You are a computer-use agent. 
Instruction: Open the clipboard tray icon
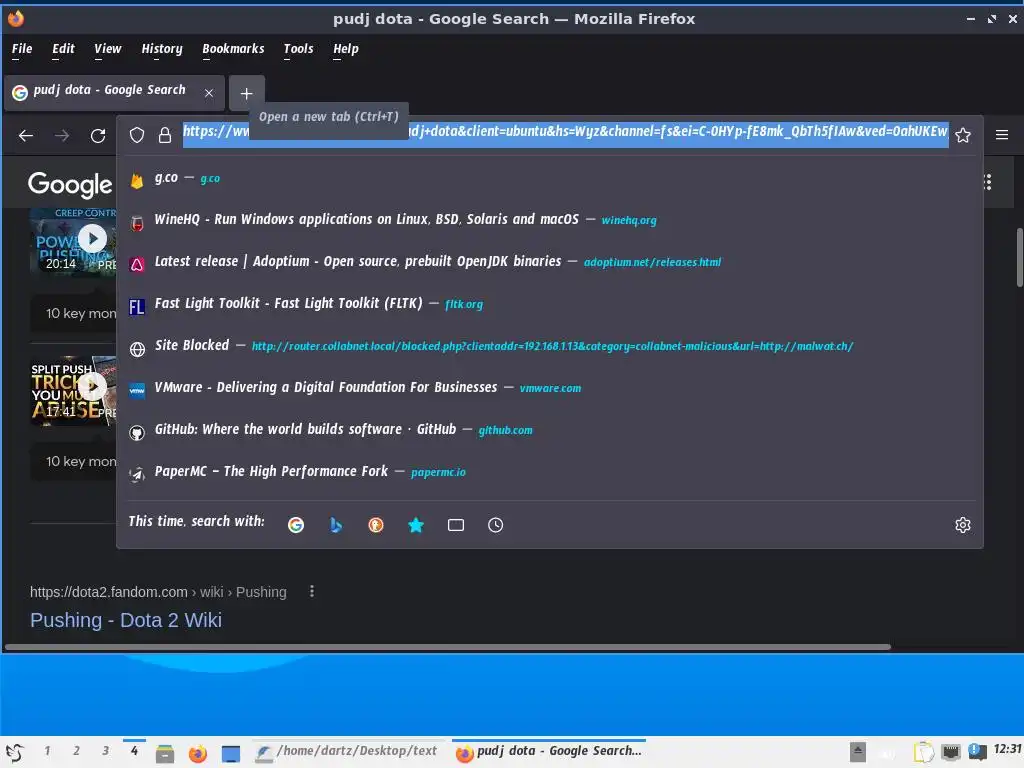click(x=923, y=752)
